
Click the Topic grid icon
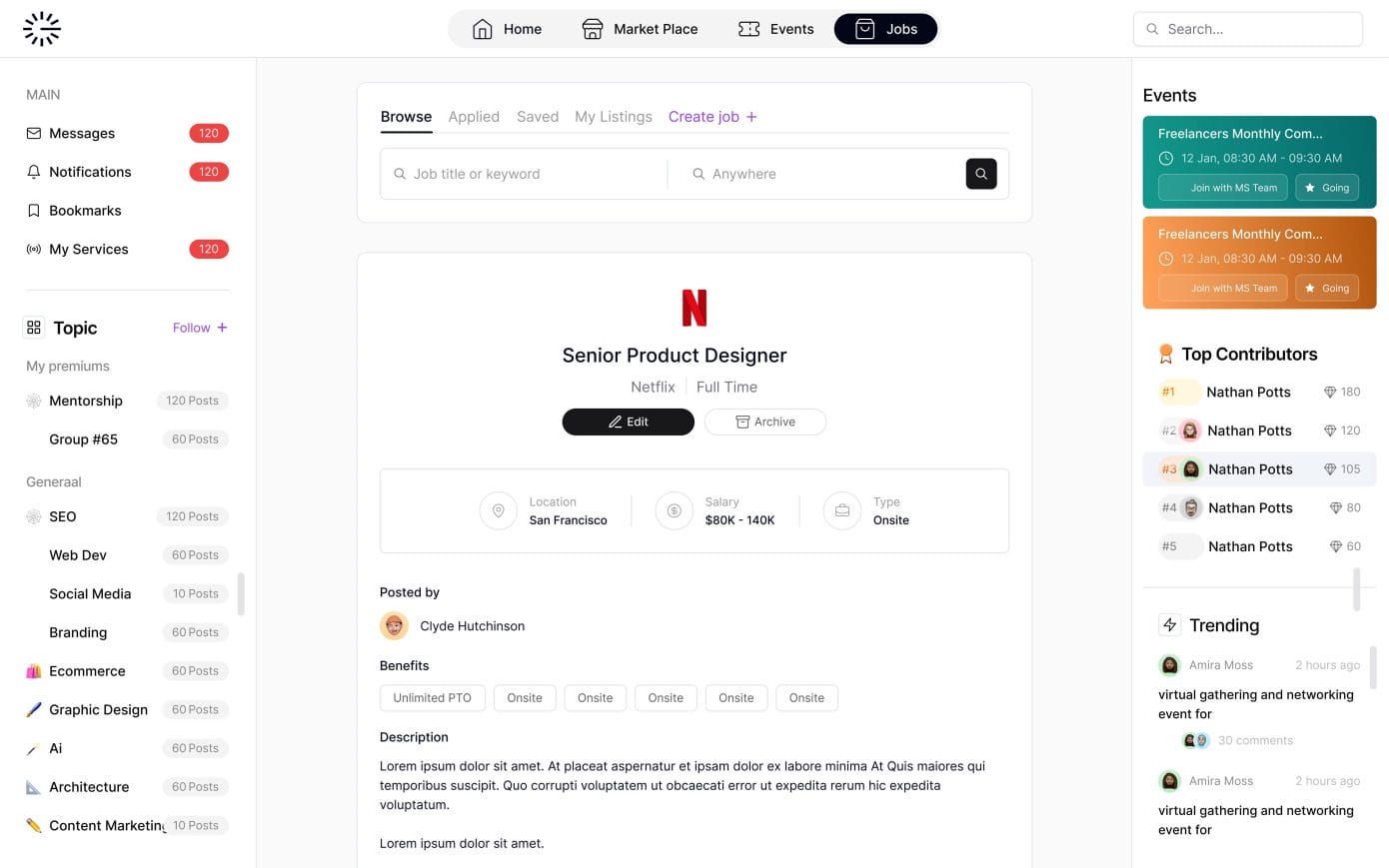[34, 328]
